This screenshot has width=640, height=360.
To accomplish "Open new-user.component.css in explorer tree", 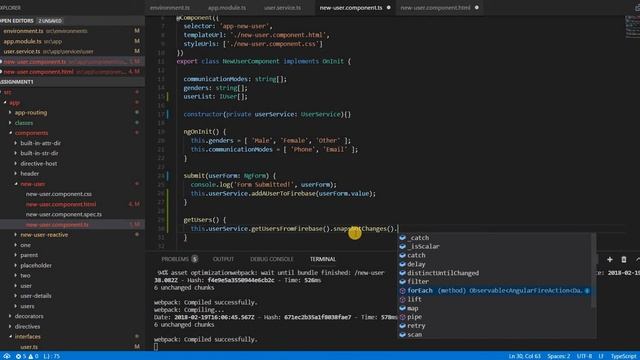I will pyautogui.click(x=58, y=194).
